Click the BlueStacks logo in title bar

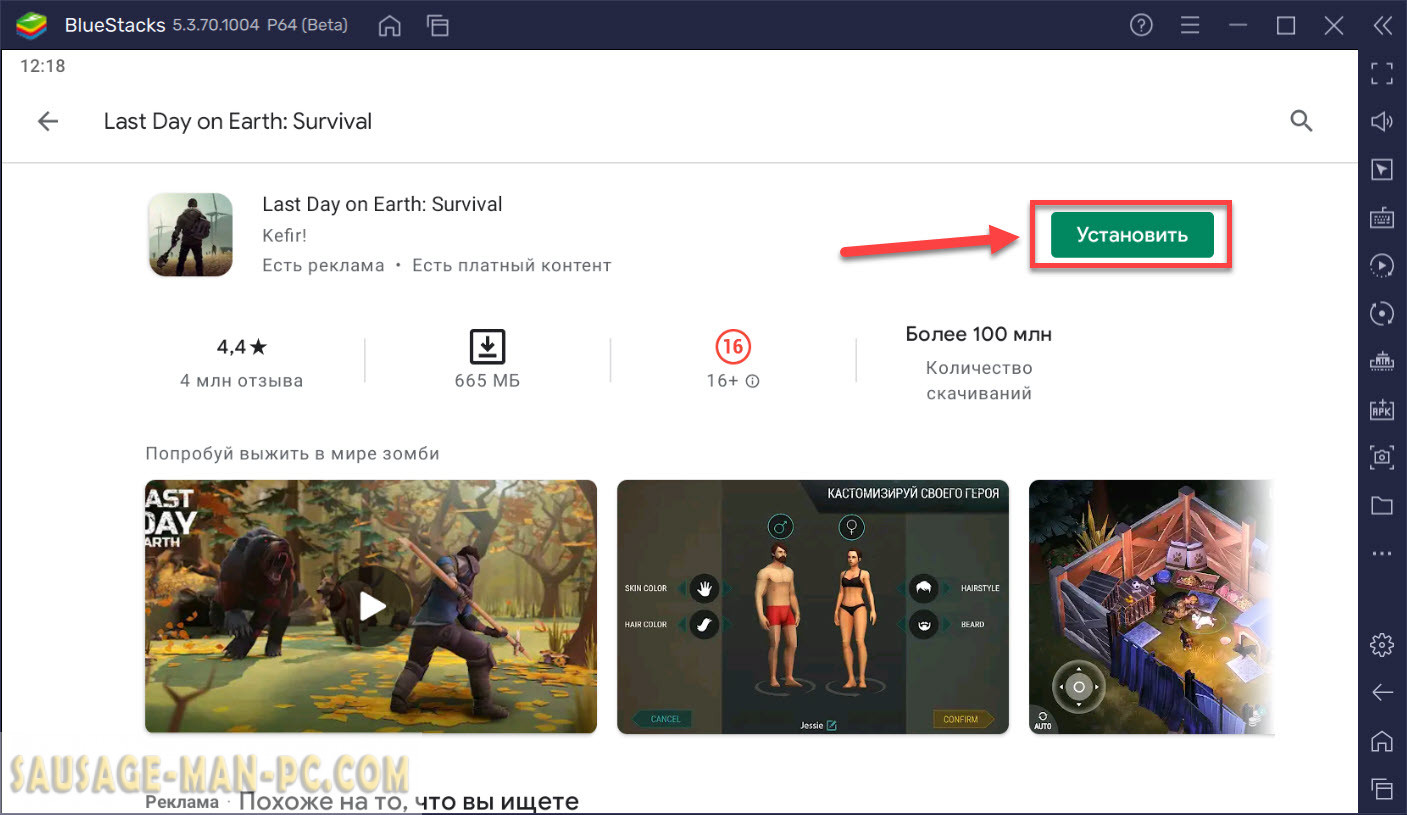[x=33, y=26]
